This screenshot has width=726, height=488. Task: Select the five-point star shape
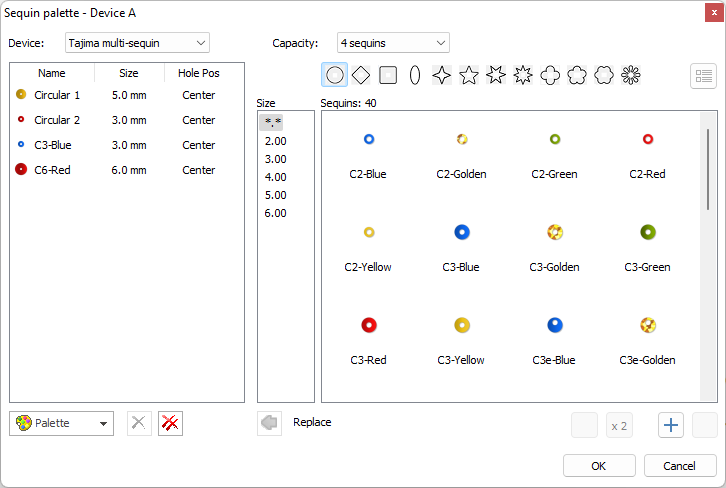coord(468,75)
